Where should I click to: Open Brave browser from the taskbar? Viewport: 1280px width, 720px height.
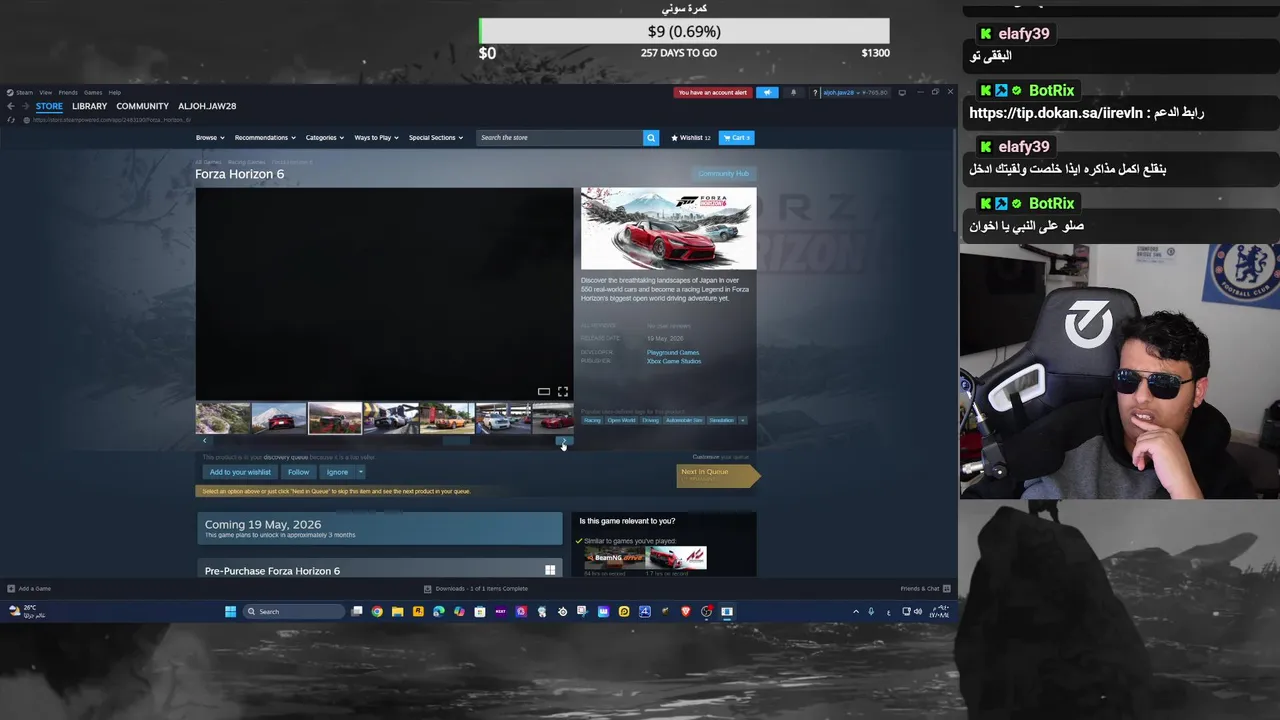(x=686, y=612)
